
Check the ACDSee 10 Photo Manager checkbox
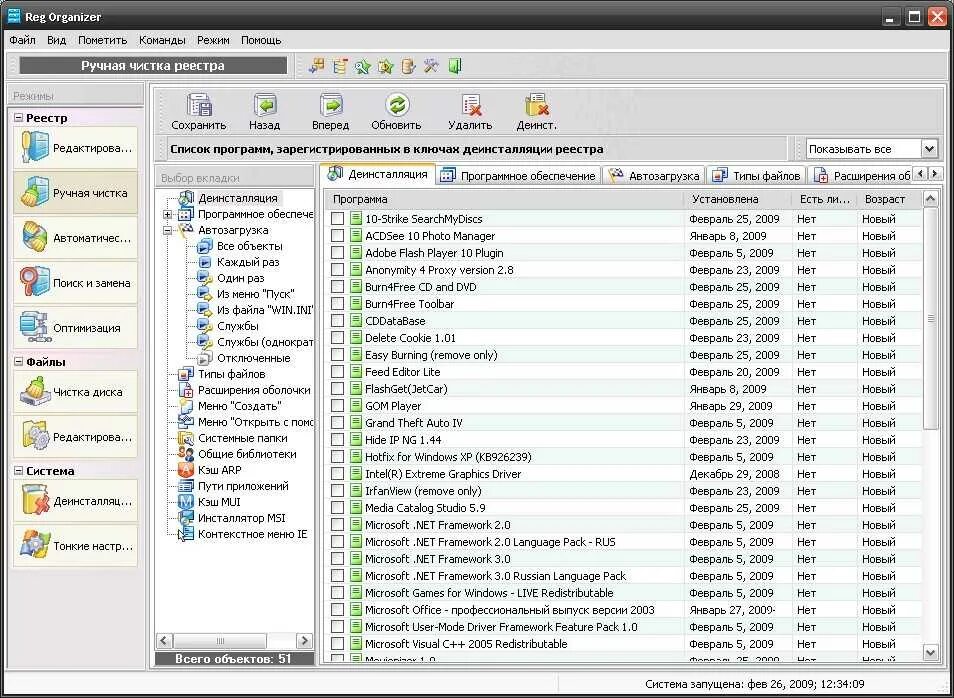point(338,236)
